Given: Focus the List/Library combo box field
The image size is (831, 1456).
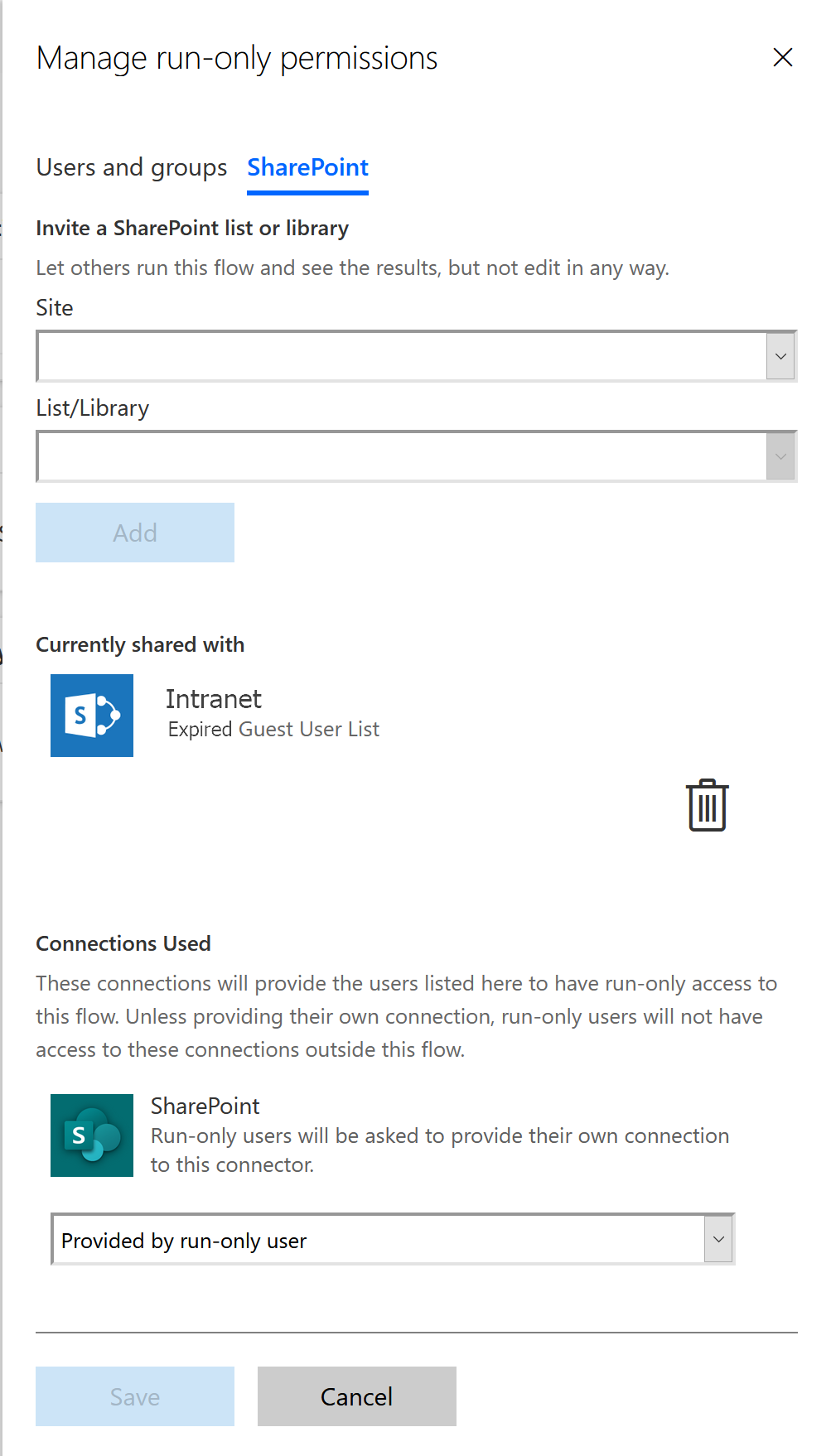Looking at the screenshot, I should click(402, 456).
